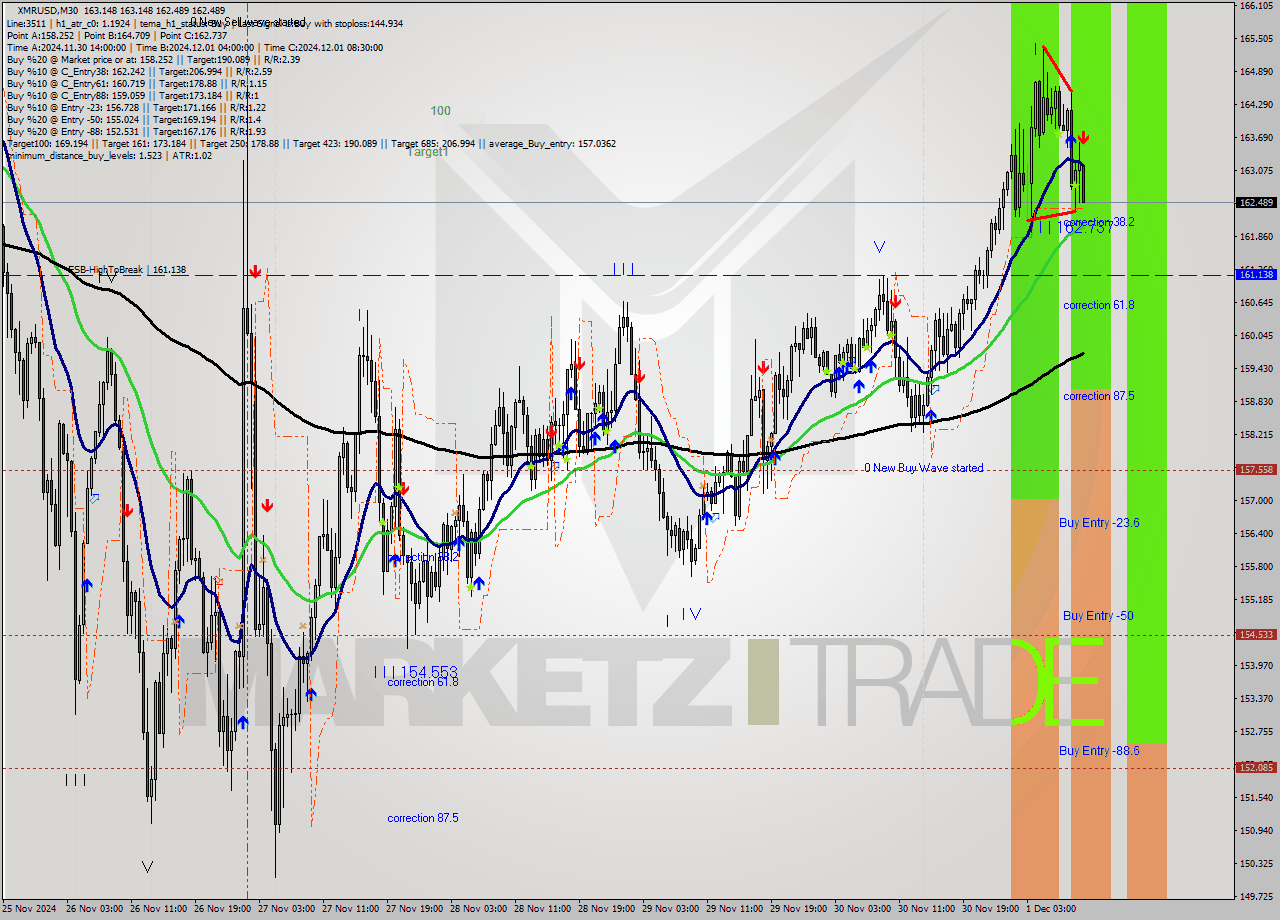This screenshot has height=920, width=1280.
Task: Click the '26 Nov 19:00' time axis label
Action: pos(223,909)
